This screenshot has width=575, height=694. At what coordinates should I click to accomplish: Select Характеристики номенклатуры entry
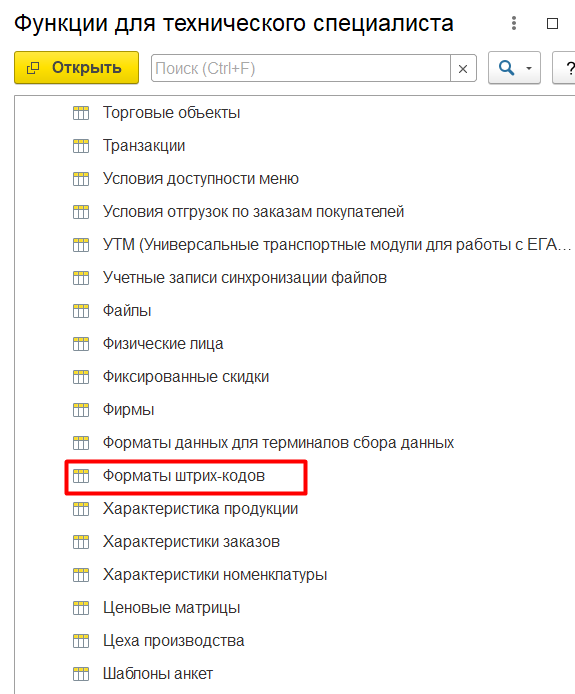[215, 575]
